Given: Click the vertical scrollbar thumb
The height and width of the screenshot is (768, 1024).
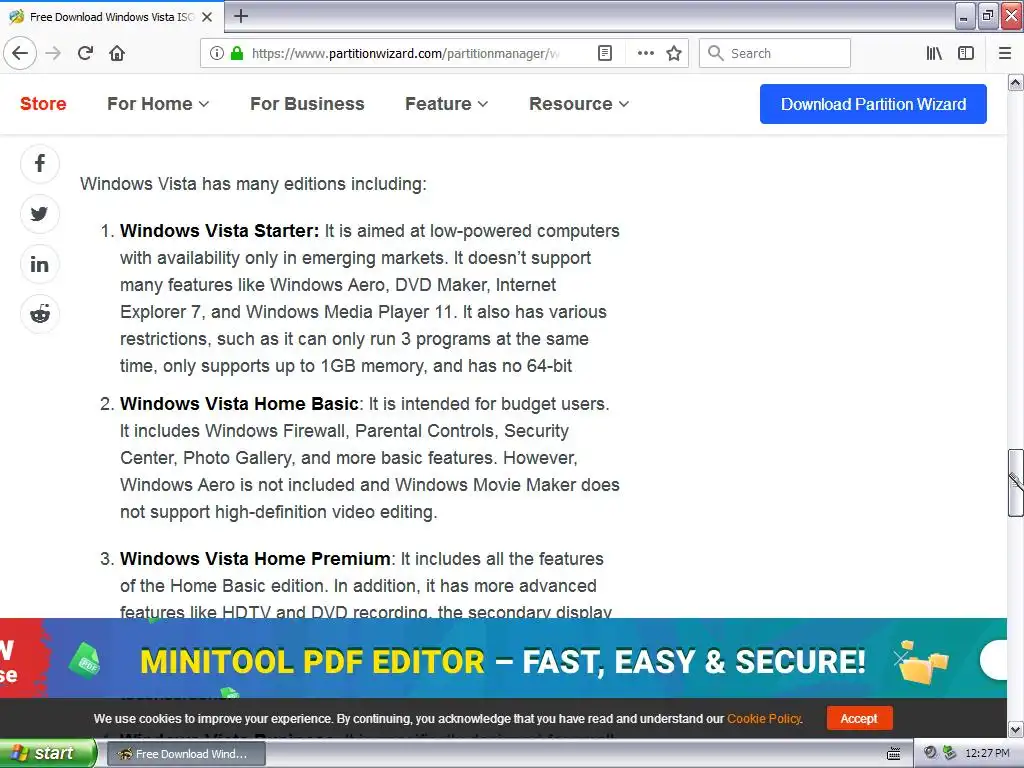Looking at the screenshot, I should point(1016,483).
